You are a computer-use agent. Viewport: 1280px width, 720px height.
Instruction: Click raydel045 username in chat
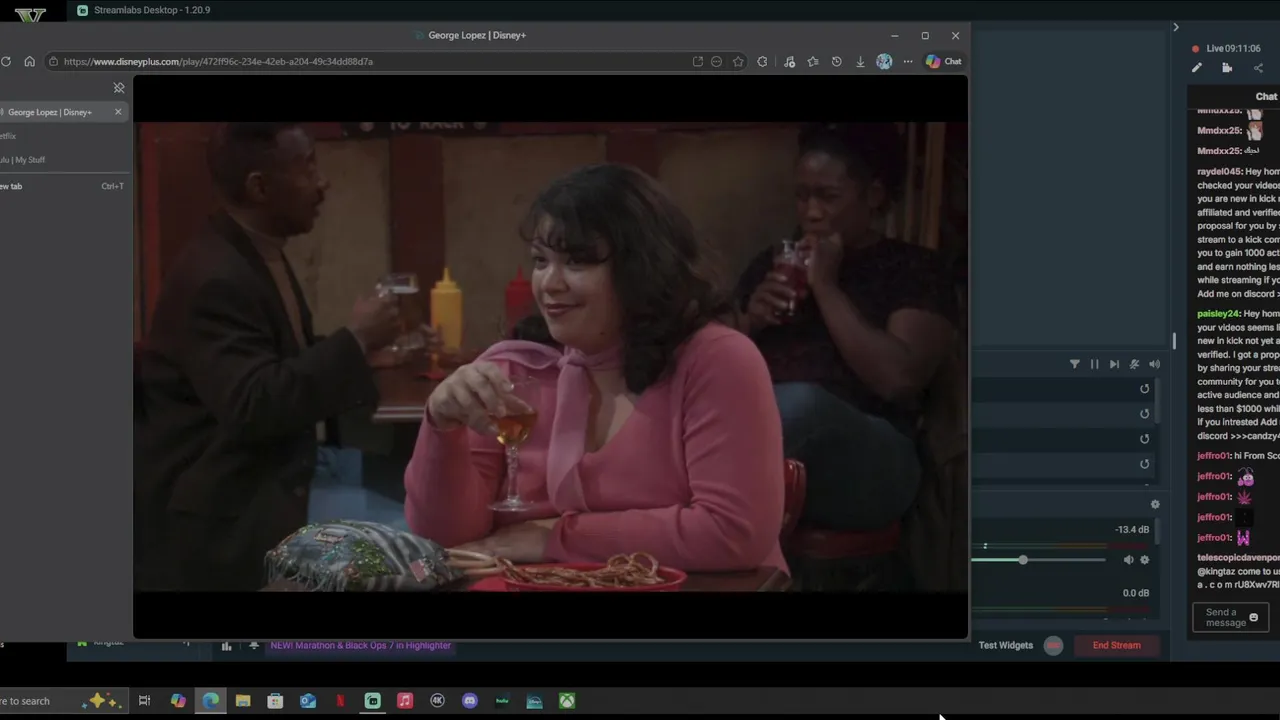1219,172
